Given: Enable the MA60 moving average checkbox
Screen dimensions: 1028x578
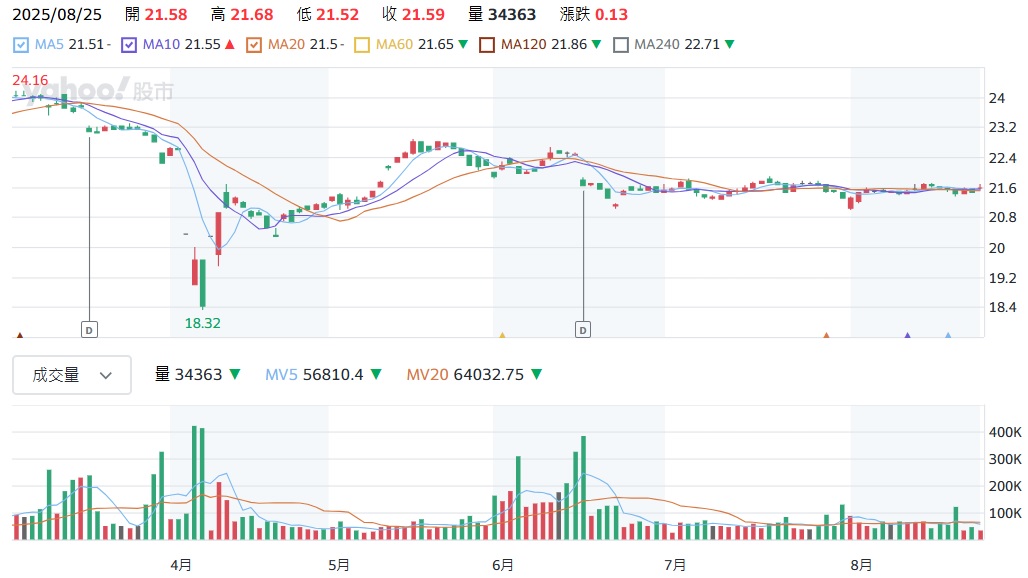Looking at the screenshot, I should click(x=362, y=45).
